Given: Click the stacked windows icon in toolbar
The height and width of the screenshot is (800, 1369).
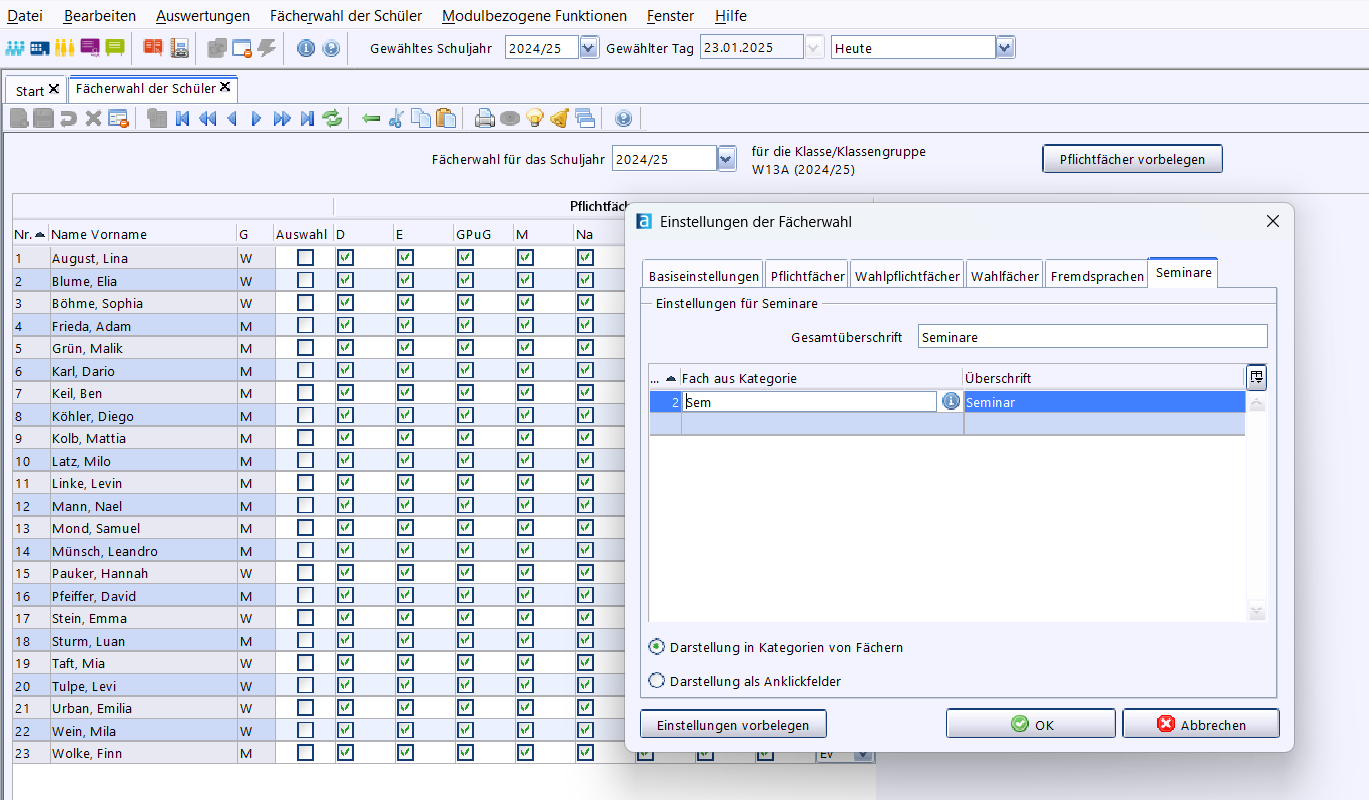Looking at the screenshot, I should click(x=585, y=119).
